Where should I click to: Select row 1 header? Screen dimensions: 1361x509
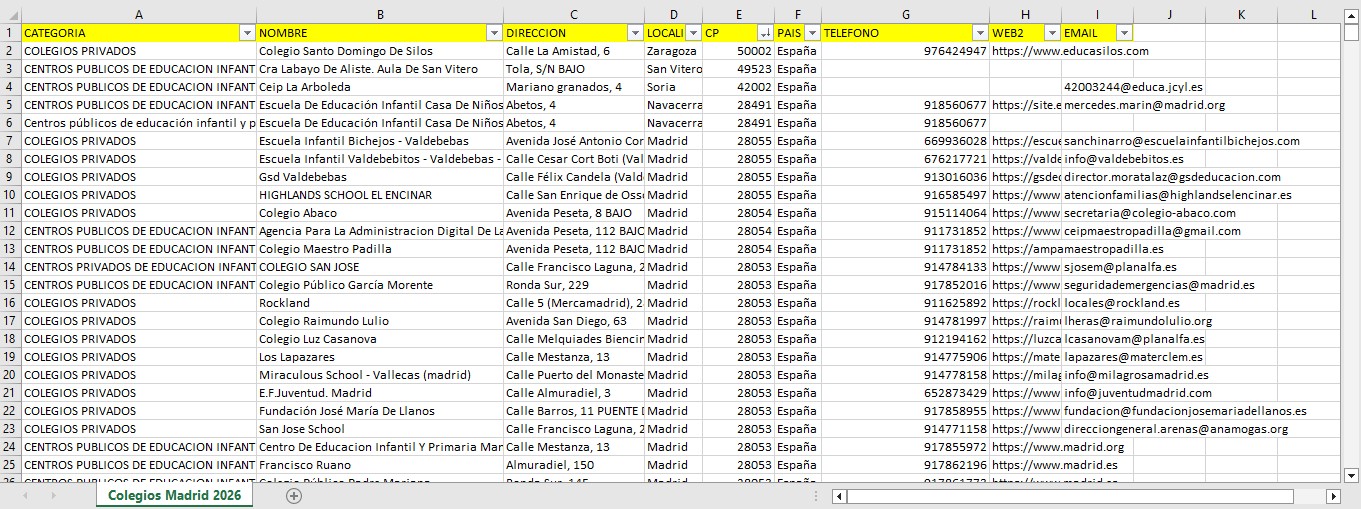point(10,33)
